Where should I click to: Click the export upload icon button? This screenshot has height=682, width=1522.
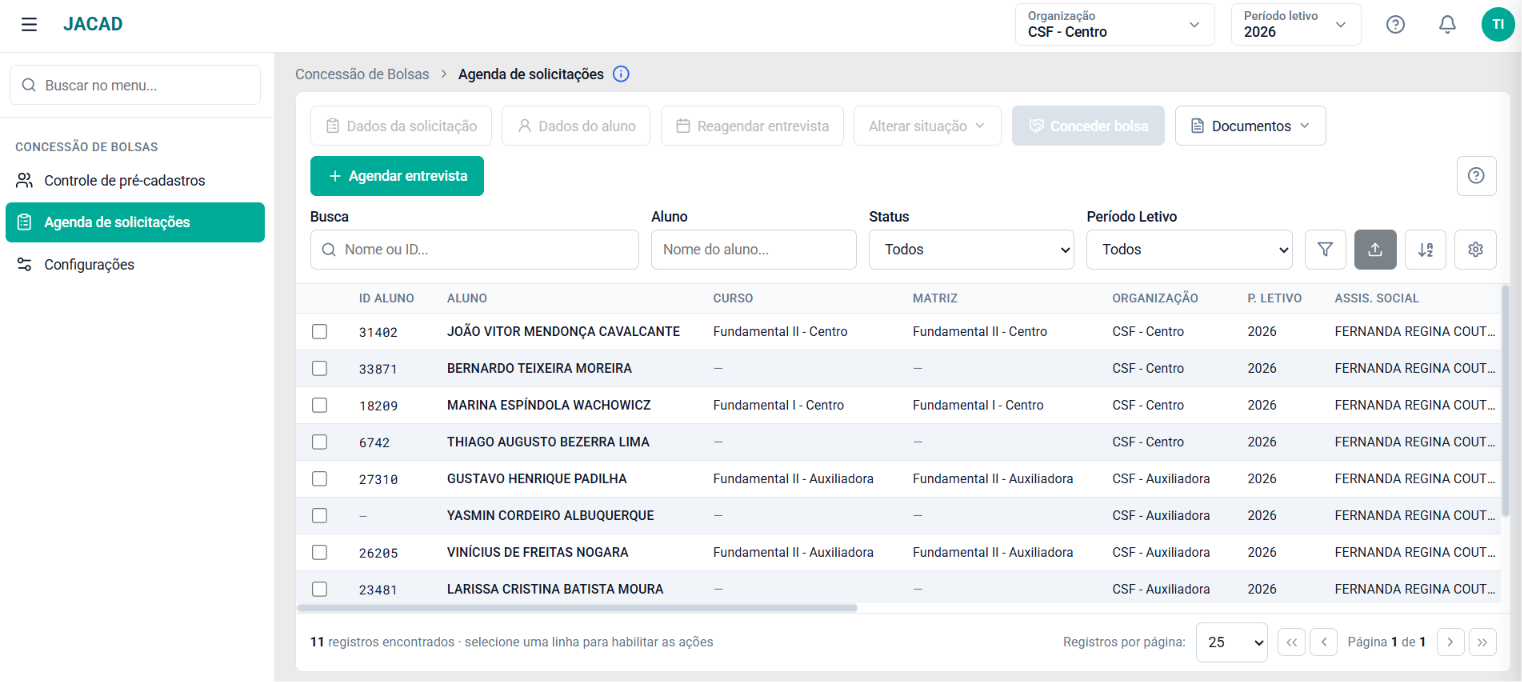click(1375, 250)
